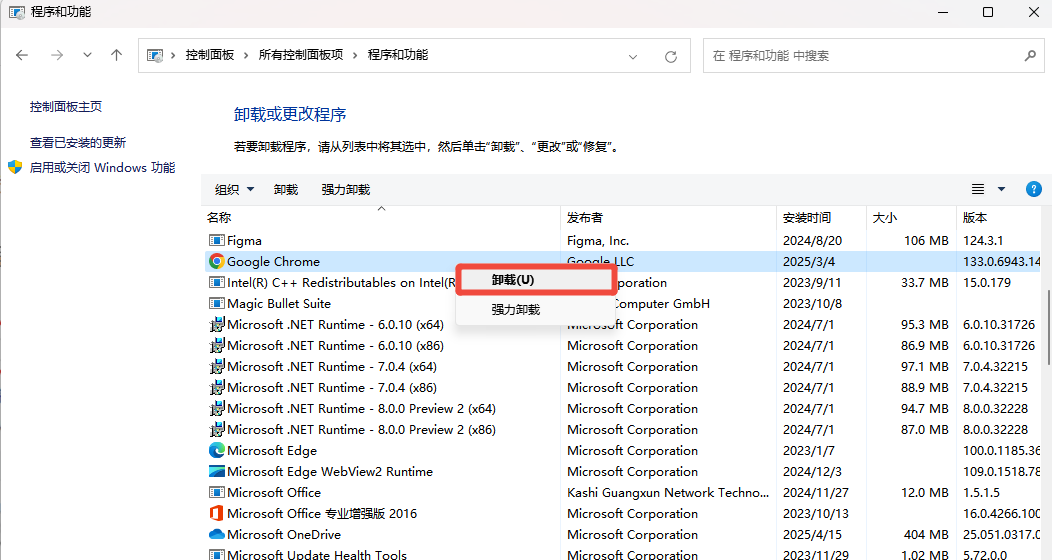Viewport: 1052px width, 560px height.
Task: Click Kashi Guangxun Network Techno... publisher cell
Action: point(668,492)
